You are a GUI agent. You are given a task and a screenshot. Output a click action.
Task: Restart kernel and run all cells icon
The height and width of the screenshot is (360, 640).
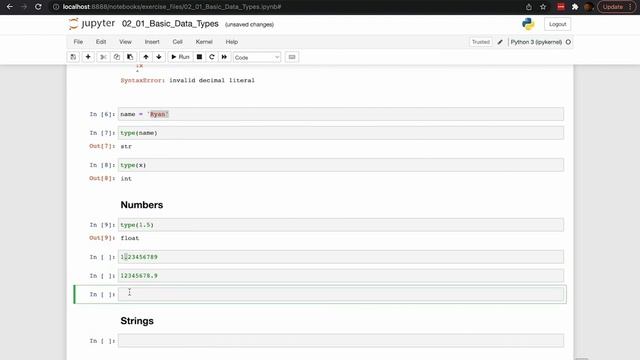(x=224, y=57)
